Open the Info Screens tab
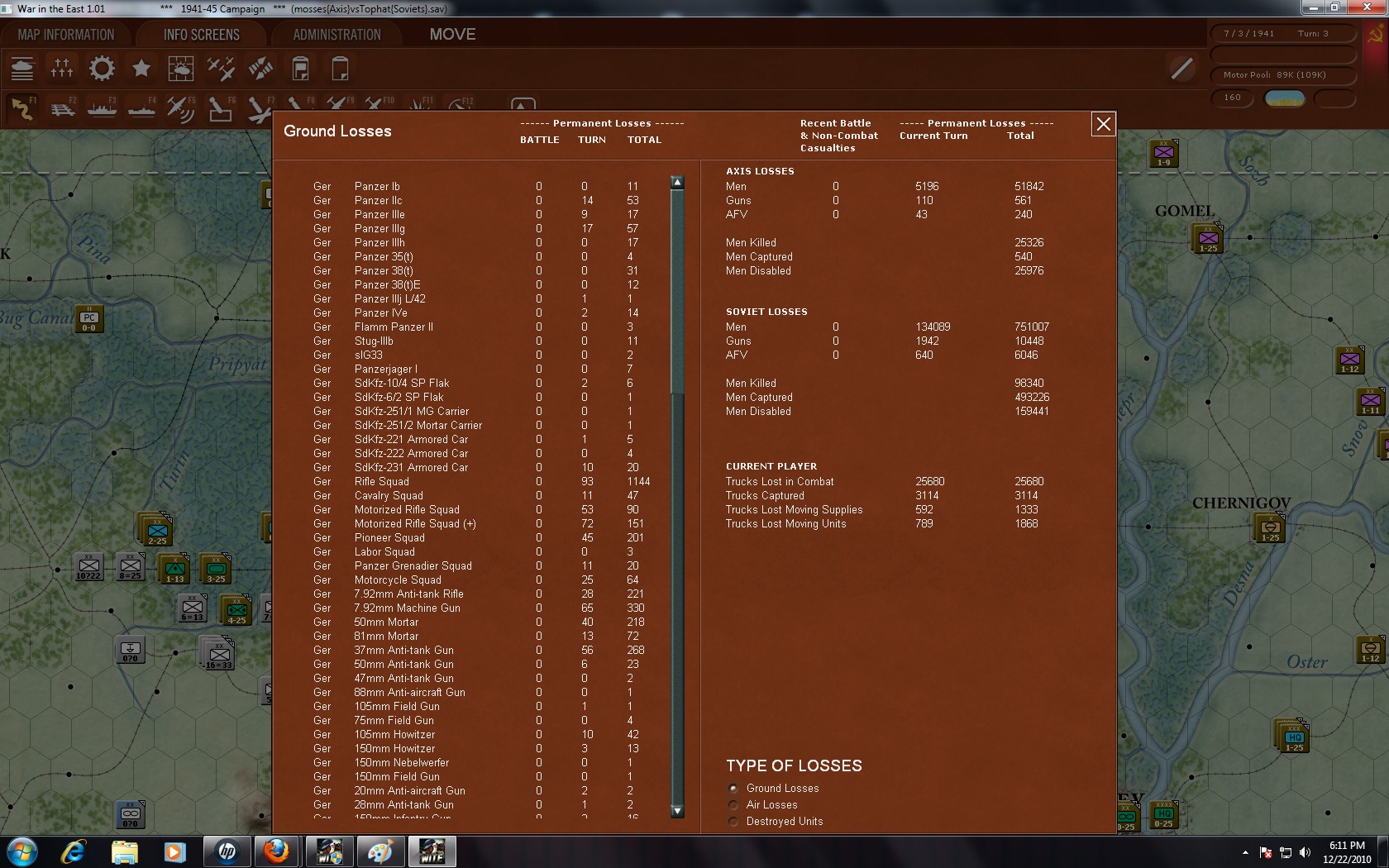This screenshot has height=868, width=1389. [202, 35]
